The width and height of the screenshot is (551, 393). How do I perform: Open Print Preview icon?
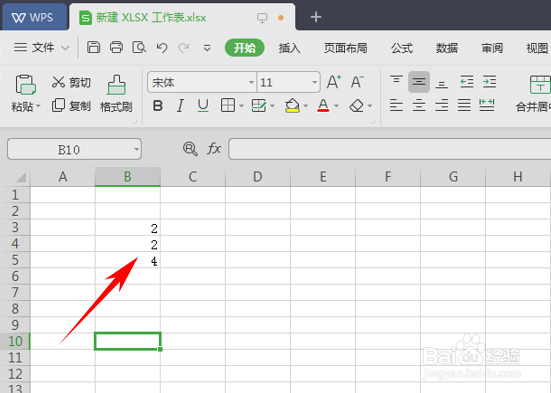coord(139,47)
